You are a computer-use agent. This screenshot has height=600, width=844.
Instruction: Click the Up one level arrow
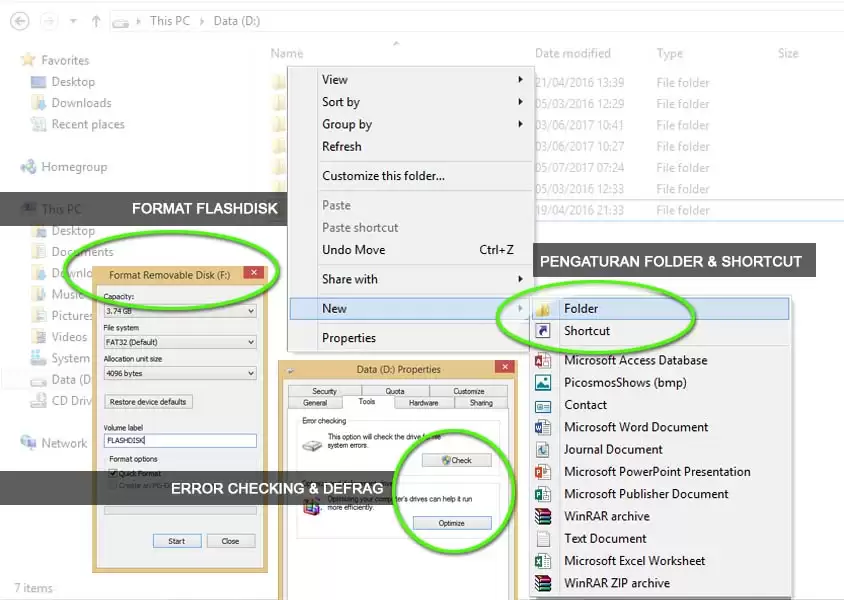(x=96, y=21)
